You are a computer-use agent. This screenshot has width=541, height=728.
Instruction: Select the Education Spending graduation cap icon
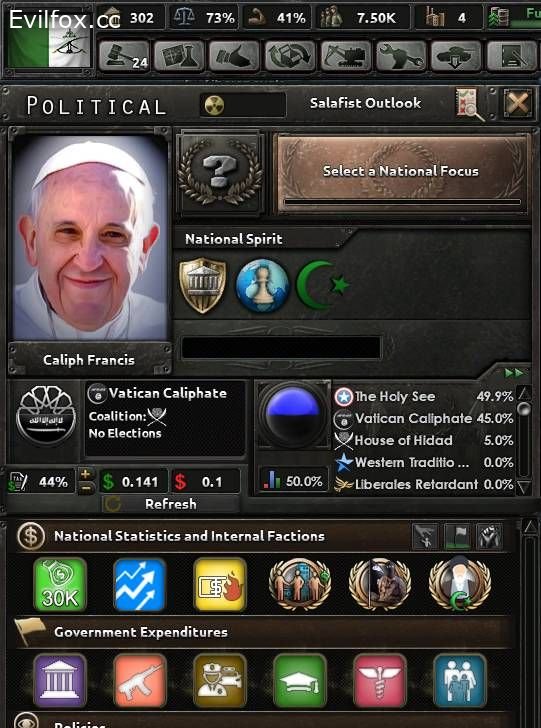point(300,680)
